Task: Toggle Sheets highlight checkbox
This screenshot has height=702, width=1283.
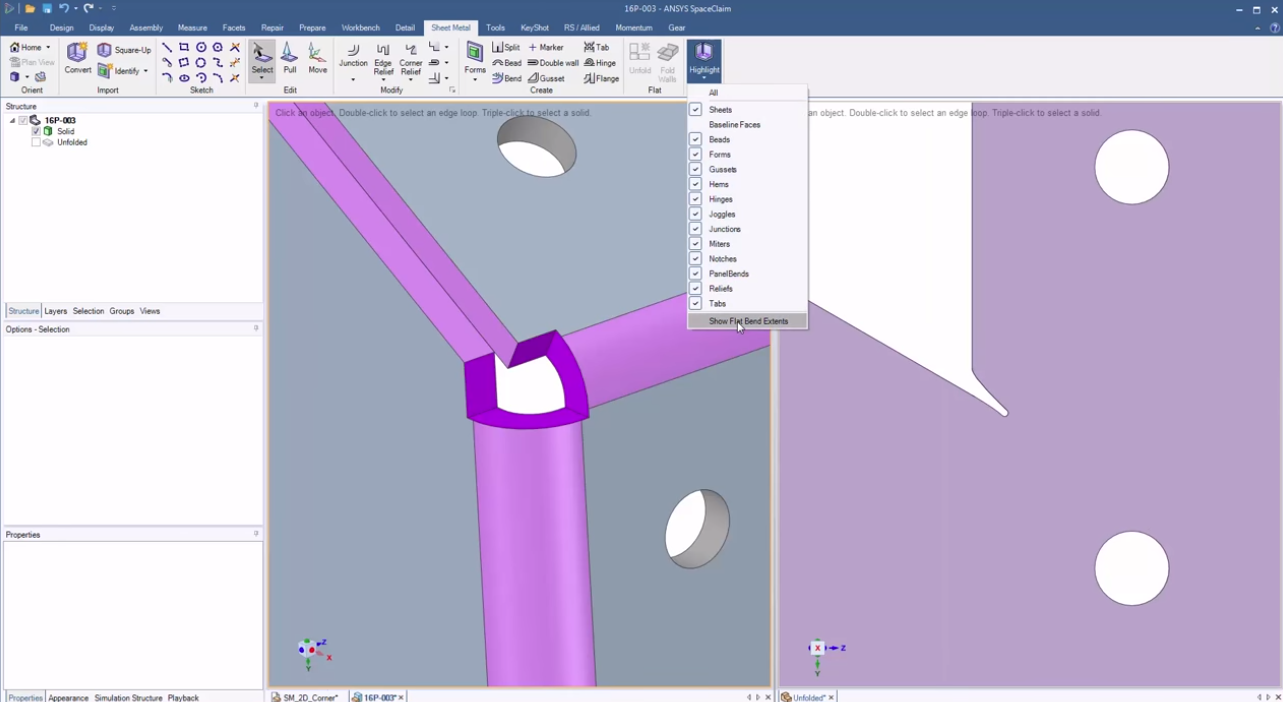Action: coord(695,109)
